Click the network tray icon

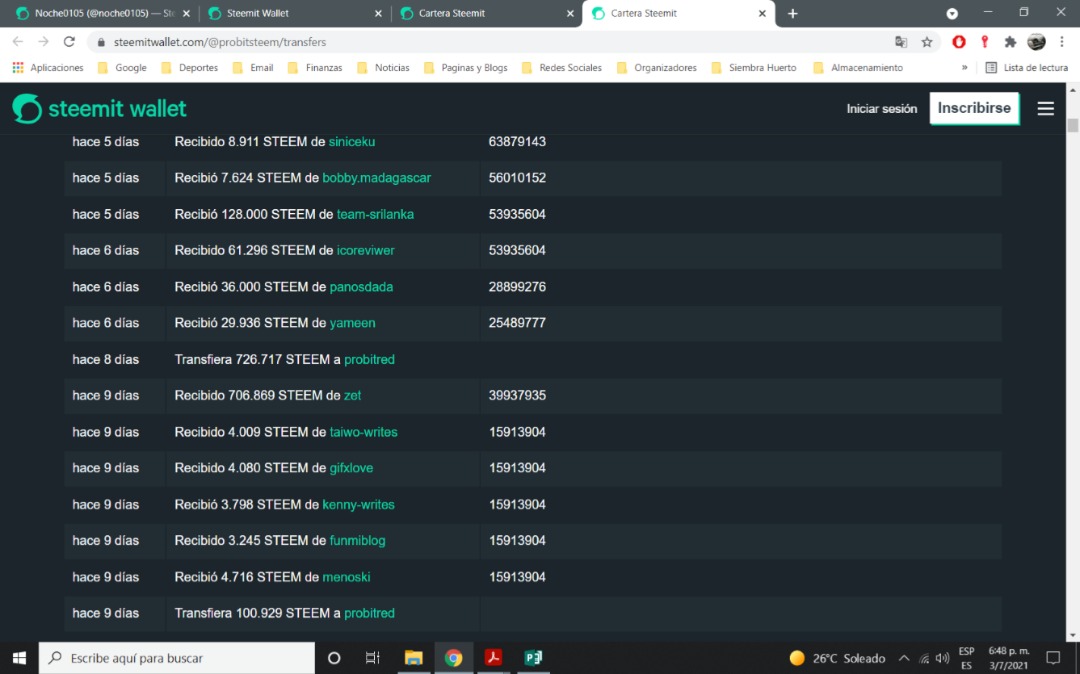924,659
